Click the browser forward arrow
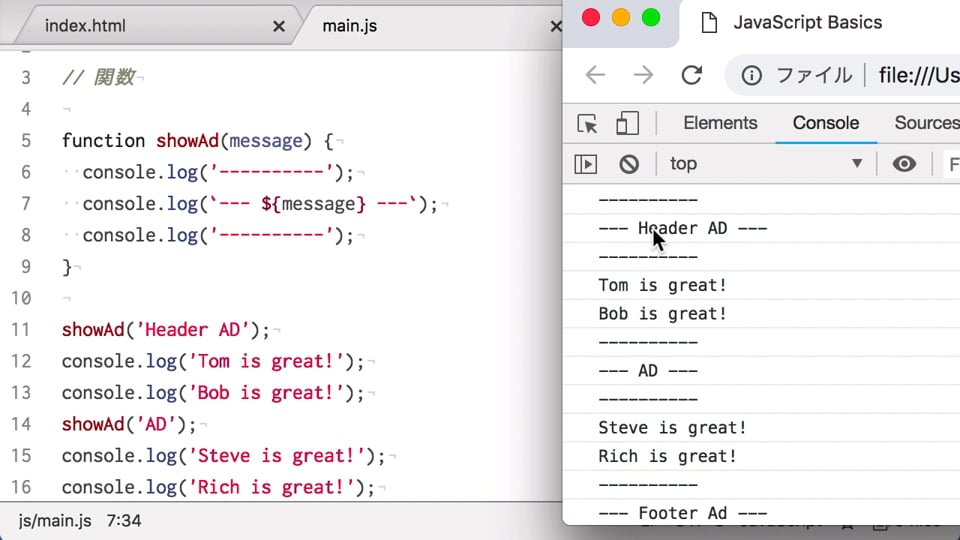The image size is (960, 540). (643, 75)
